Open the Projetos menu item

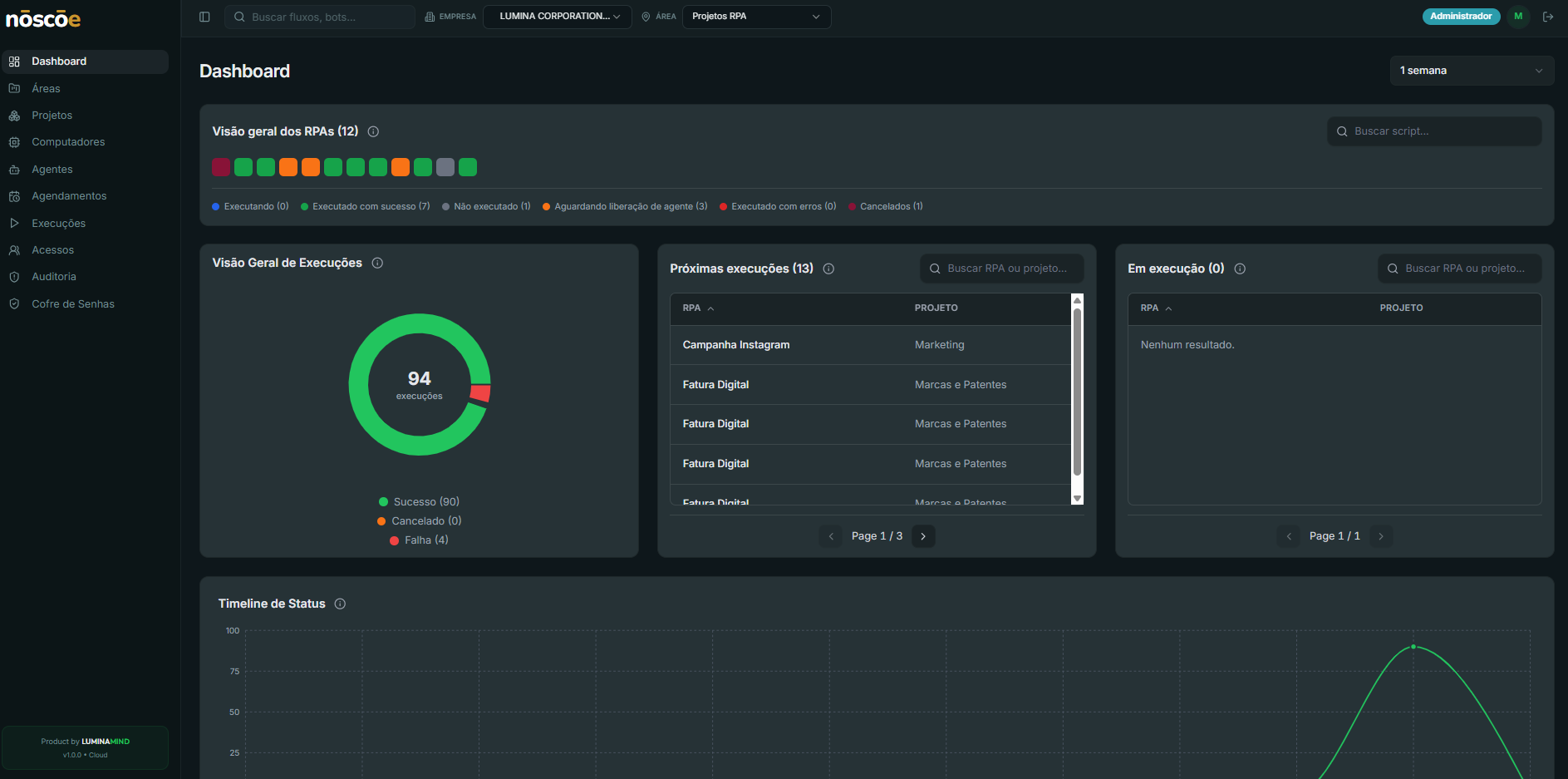point(85,116)
